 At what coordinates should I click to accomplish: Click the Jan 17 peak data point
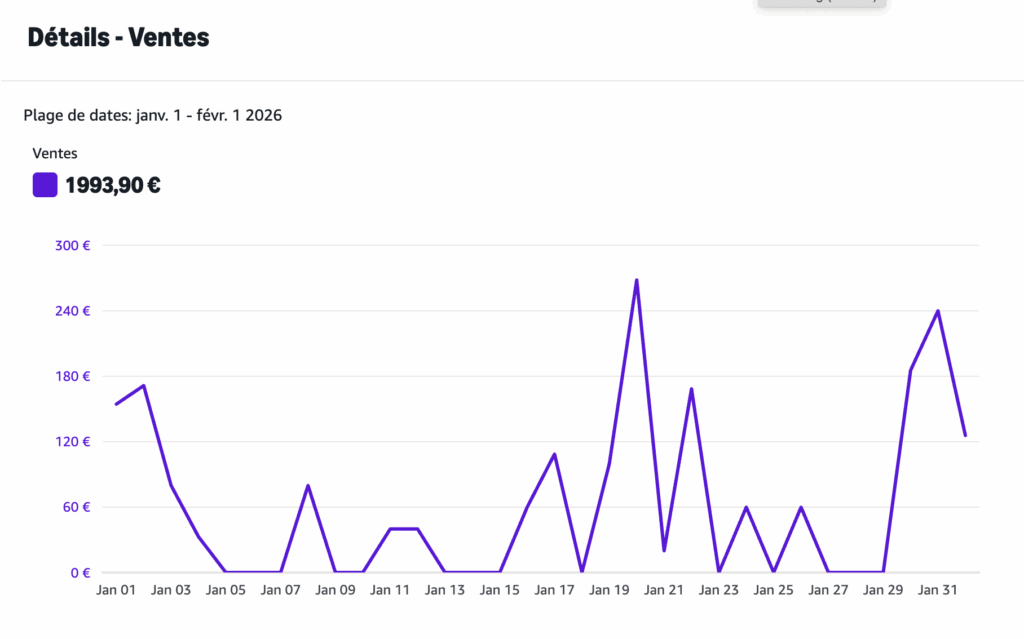coord(554,454)
